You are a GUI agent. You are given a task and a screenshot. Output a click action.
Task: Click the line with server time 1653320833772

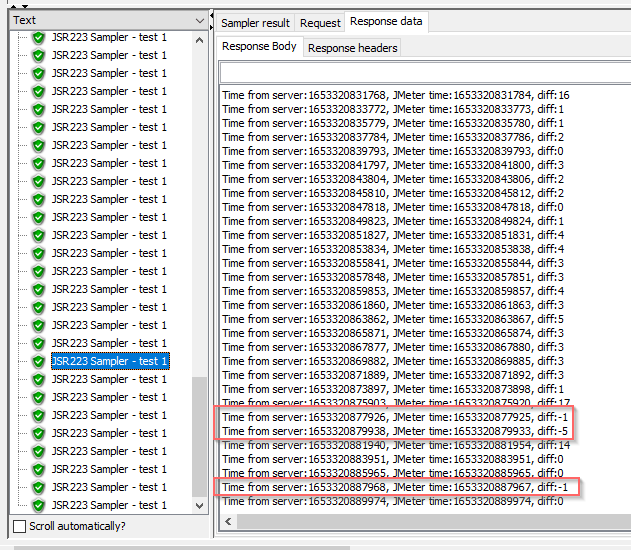pos(393,109)
